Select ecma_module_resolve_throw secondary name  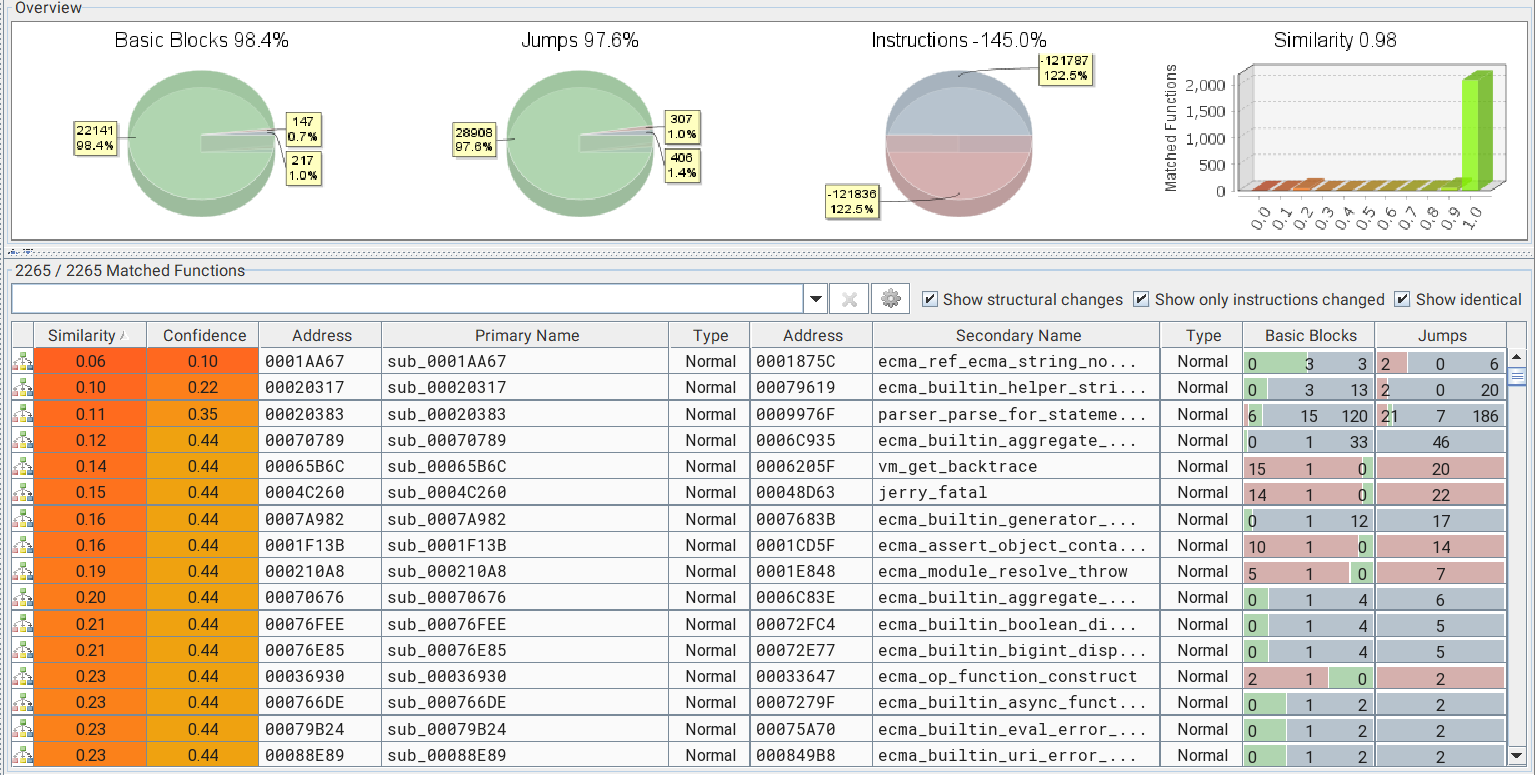coord(1002,572)
